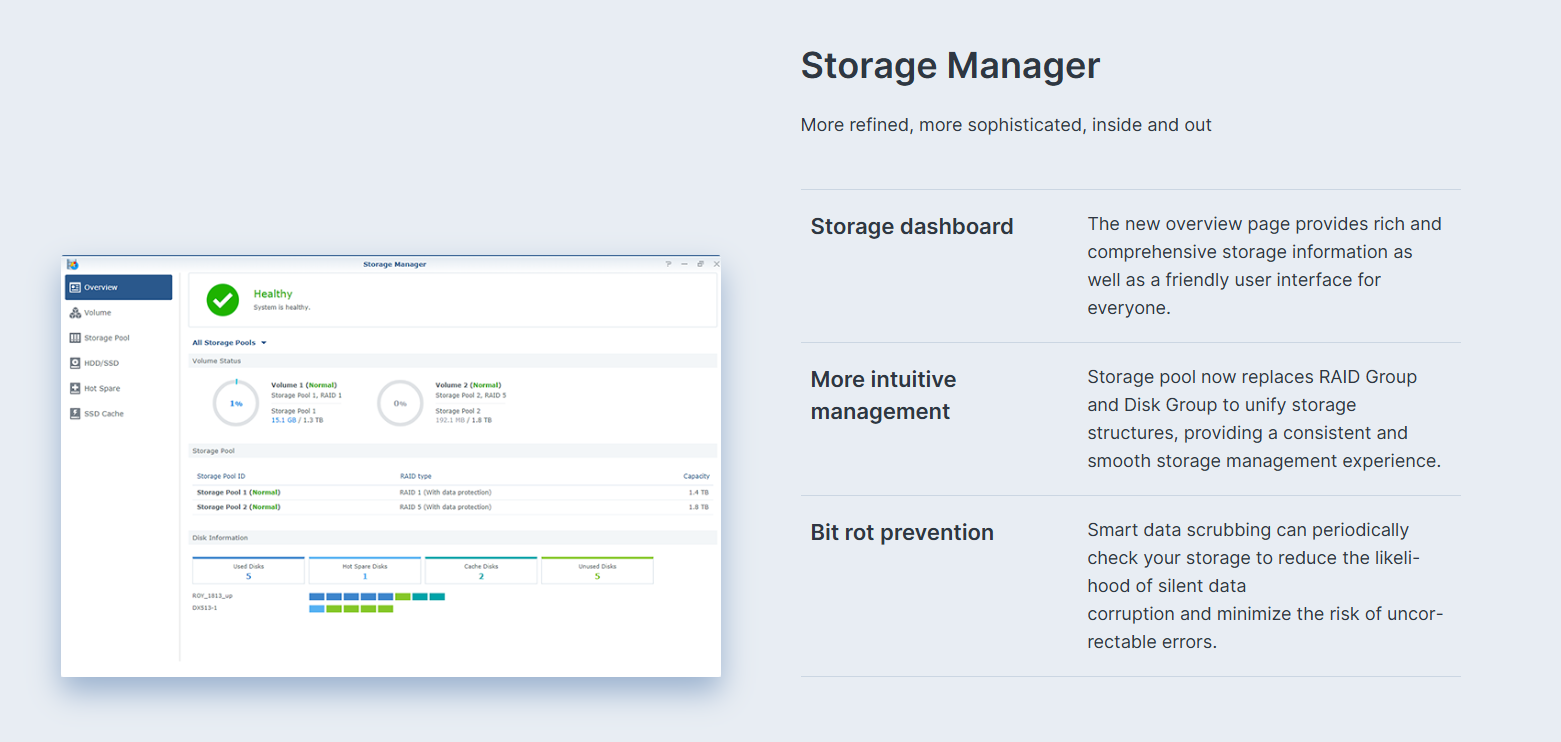1561x742 pixels.
Task: Click the DX513-1 device label
Action: 205,608
